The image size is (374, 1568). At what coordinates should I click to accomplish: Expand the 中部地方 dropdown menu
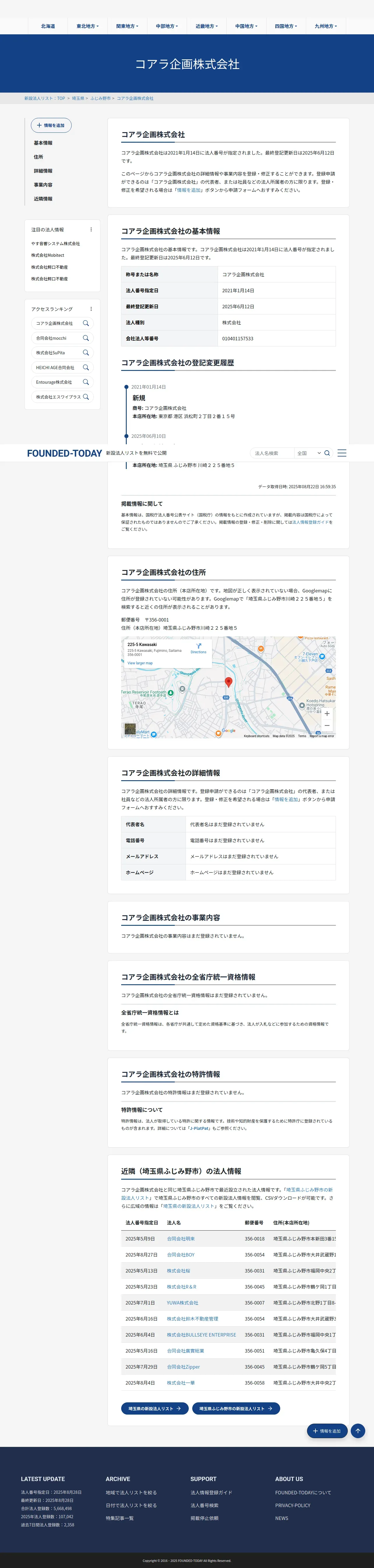coord(167,26)
